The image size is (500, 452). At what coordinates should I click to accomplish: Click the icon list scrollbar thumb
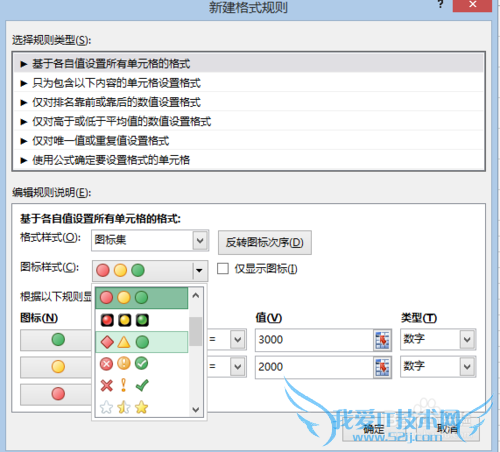196,331
